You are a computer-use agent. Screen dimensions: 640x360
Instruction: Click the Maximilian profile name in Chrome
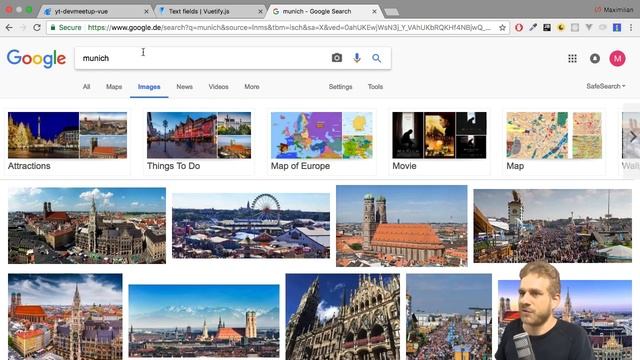[618, 9]
